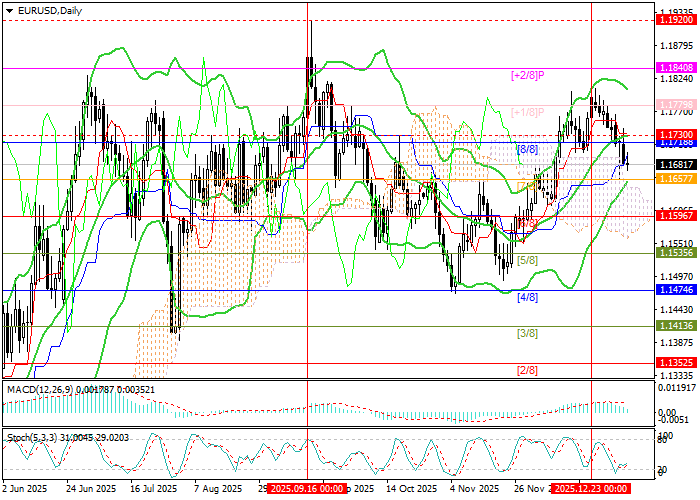Select the 1.14970 price scale value
Viewport: 700px width, 500px height.
(x=675, y=276)
